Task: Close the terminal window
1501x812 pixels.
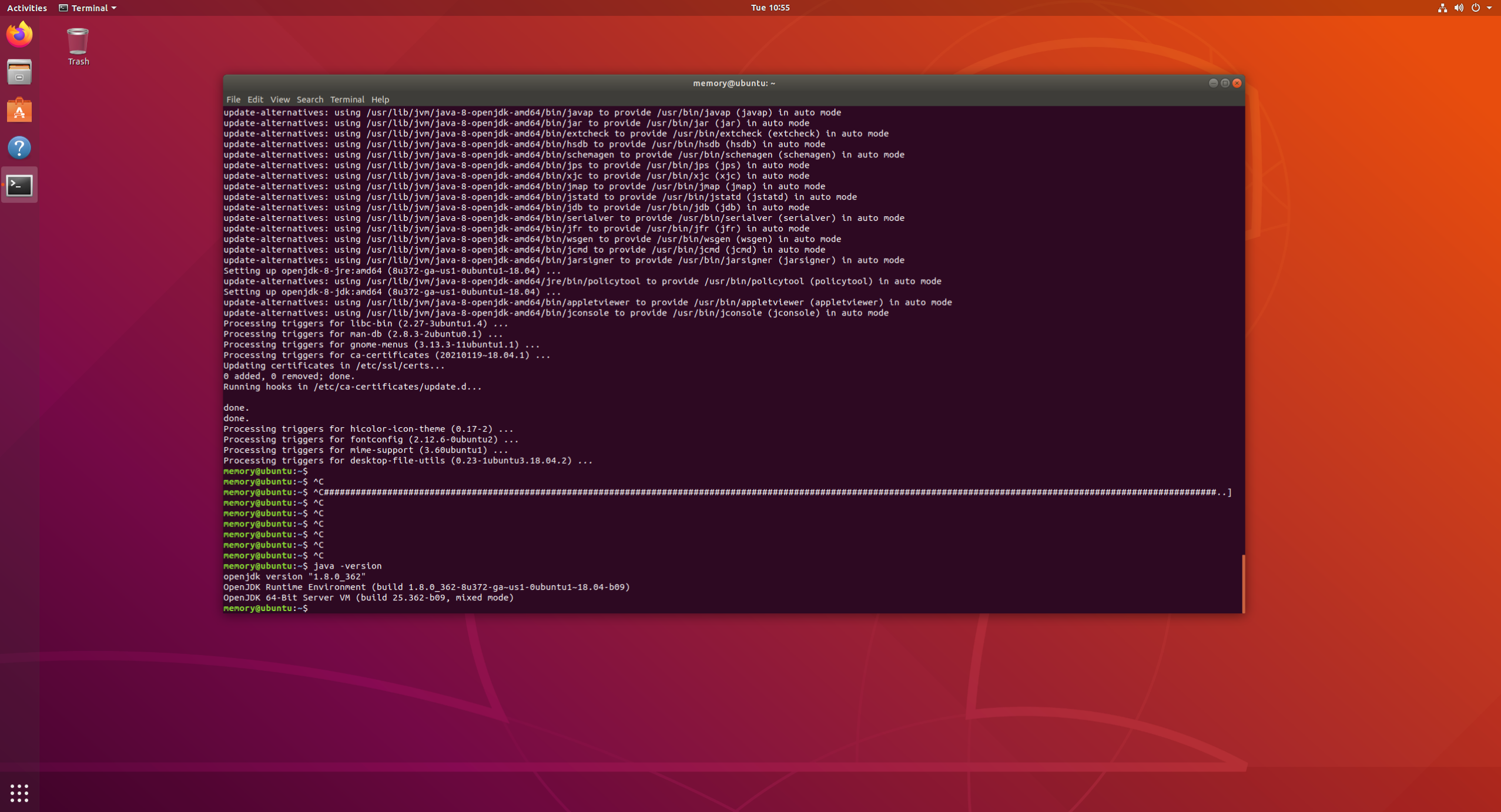Action: point(1237,83)
